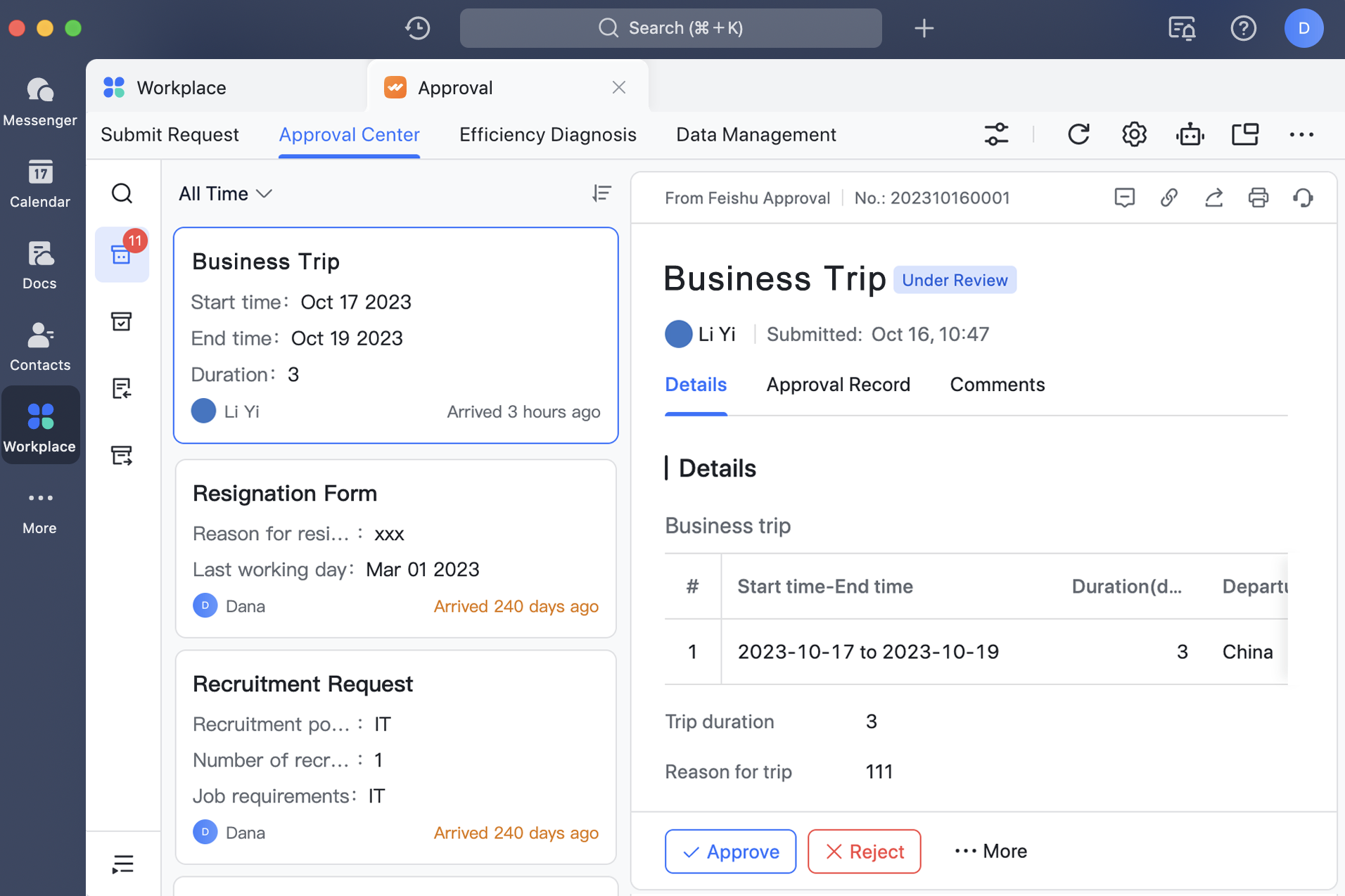The width and height of the screenshot is (1345, 896).
Task: Open the Approval settings gear
Action: (1133, 134)
